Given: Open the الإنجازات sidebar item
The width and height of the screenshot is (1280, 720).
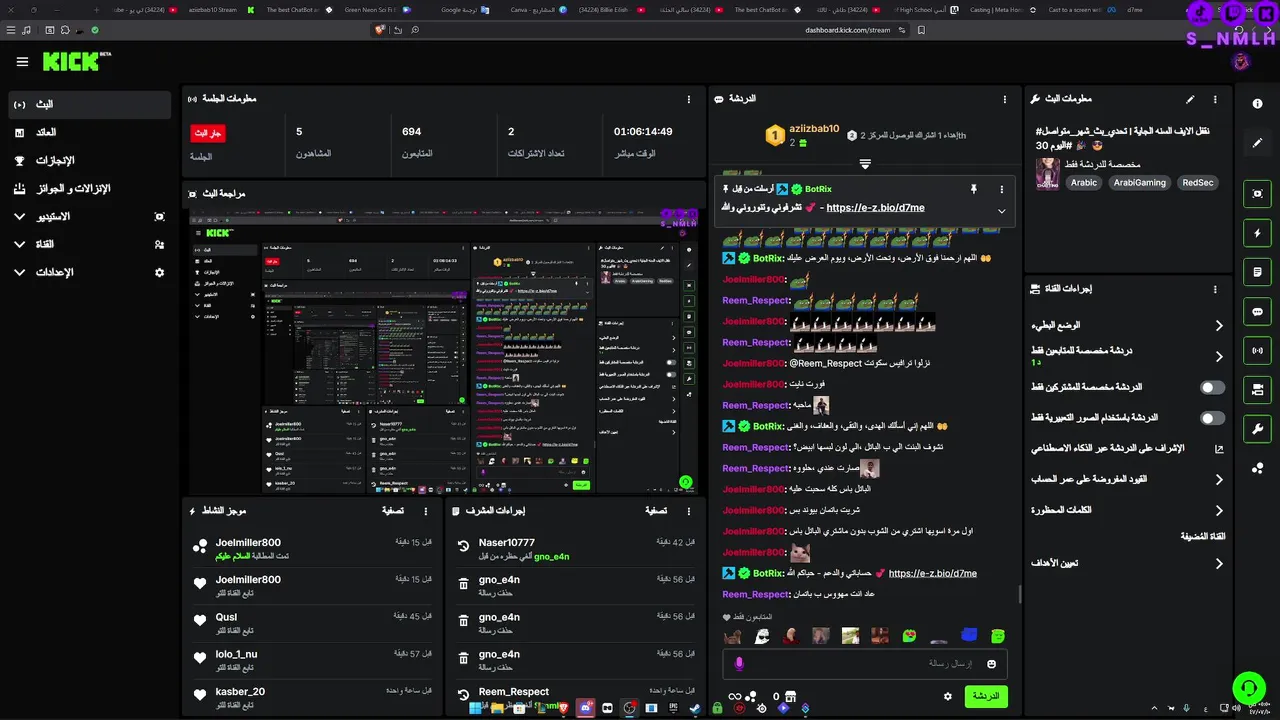Looking at the screenshot, I should pos(90,160).
